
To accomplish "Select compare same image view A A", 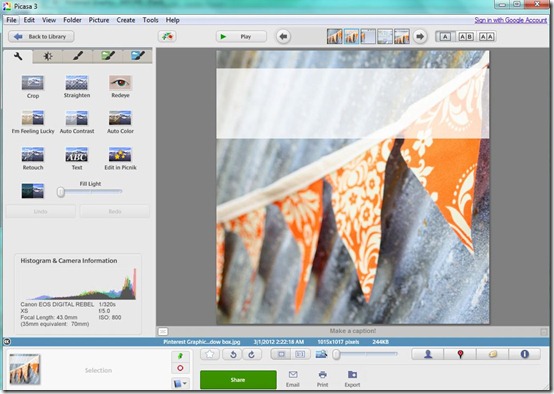I will tap(487, 36).
